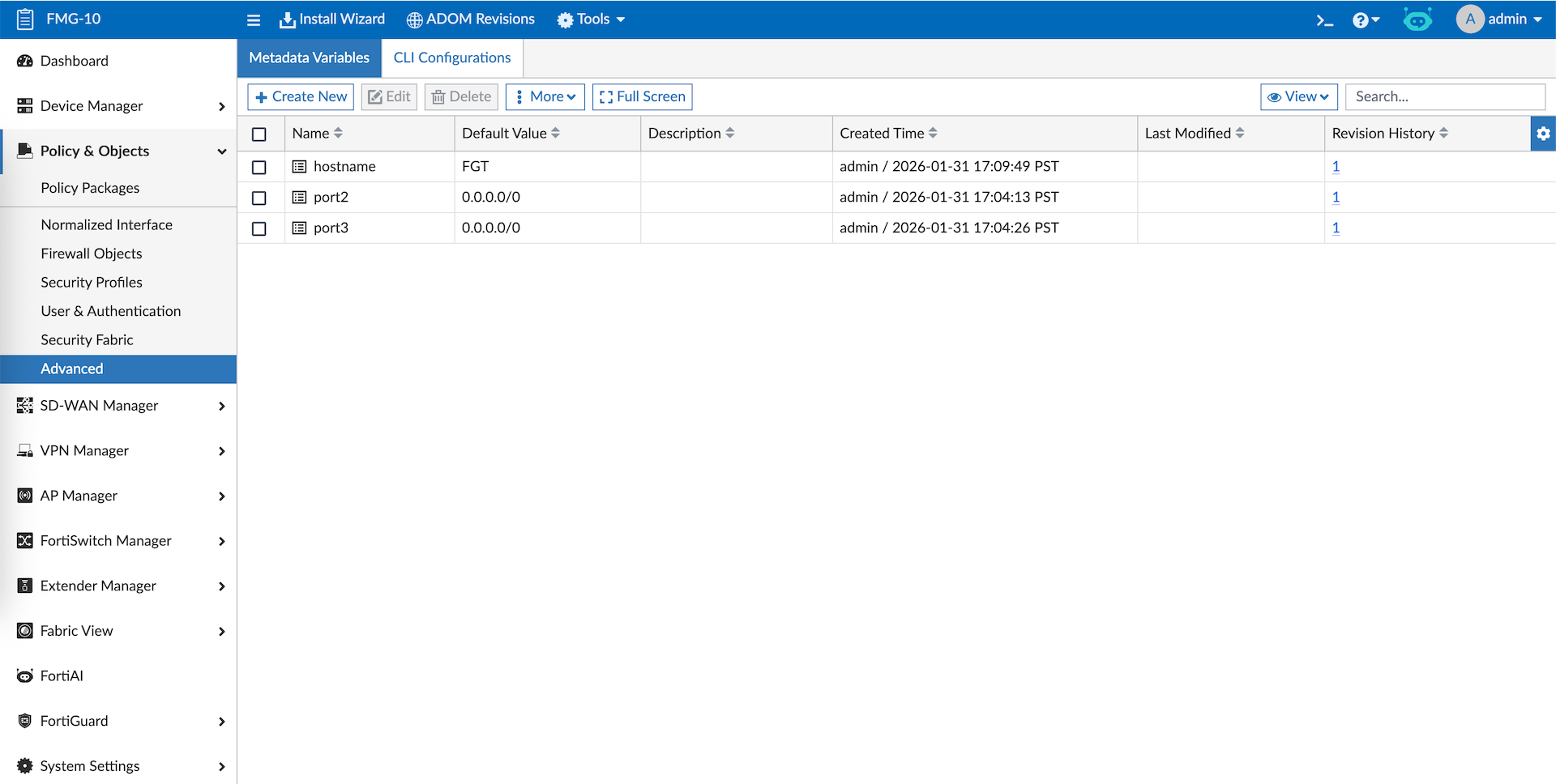Screen dimensions: 1556x784
Task: Click the Create New button
Action: pyautogui.click(x=301, y=97)
